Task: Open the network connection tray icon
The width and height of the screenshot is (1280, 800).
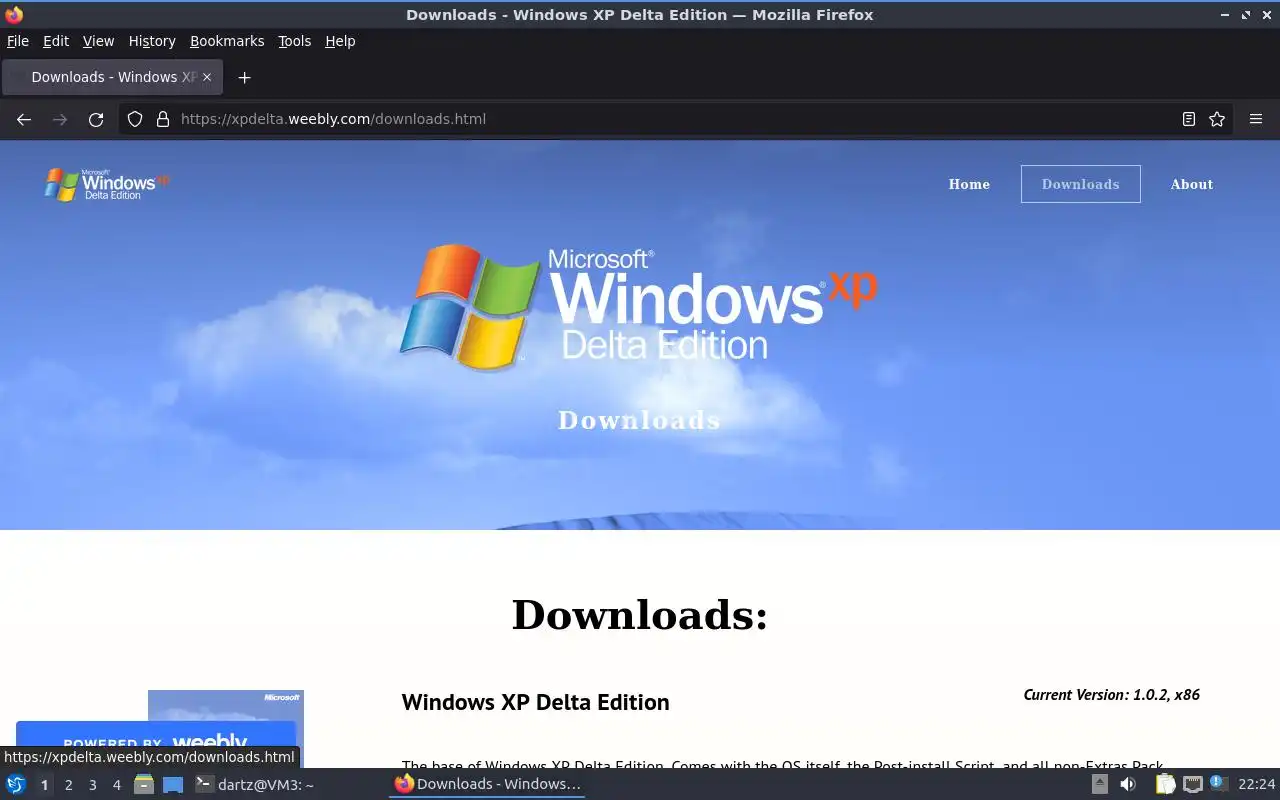Action: pyautogui.click(x=1193, y=784)
